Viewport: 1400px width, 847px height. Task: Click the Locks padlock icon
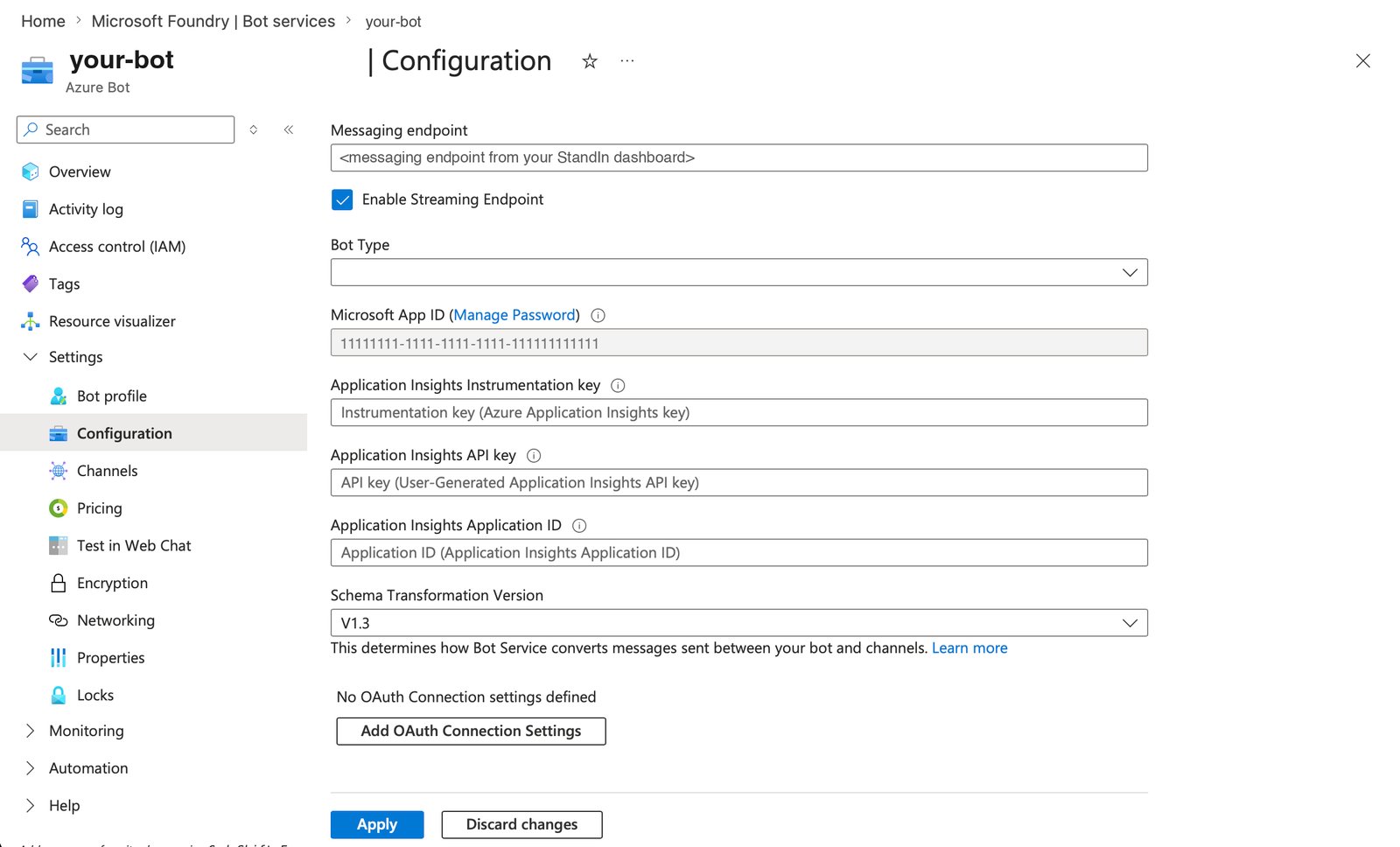[x=59, y=696]
